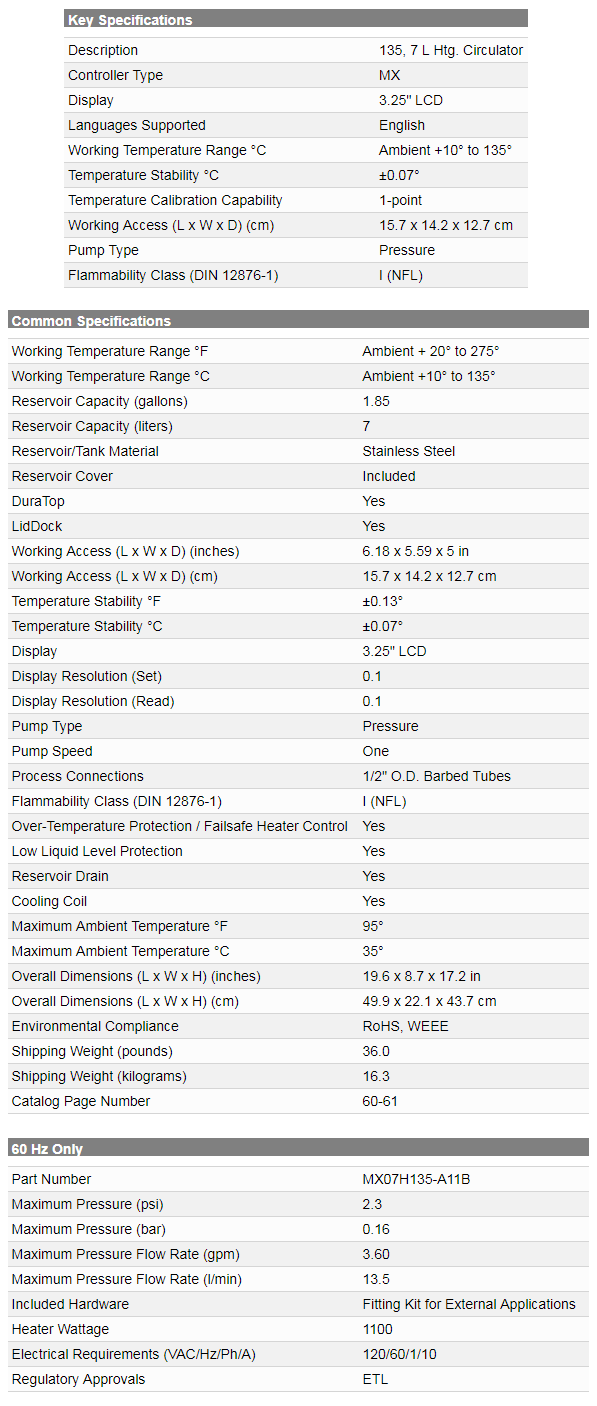Select the Common Specifications header bar

pos(298,320)
